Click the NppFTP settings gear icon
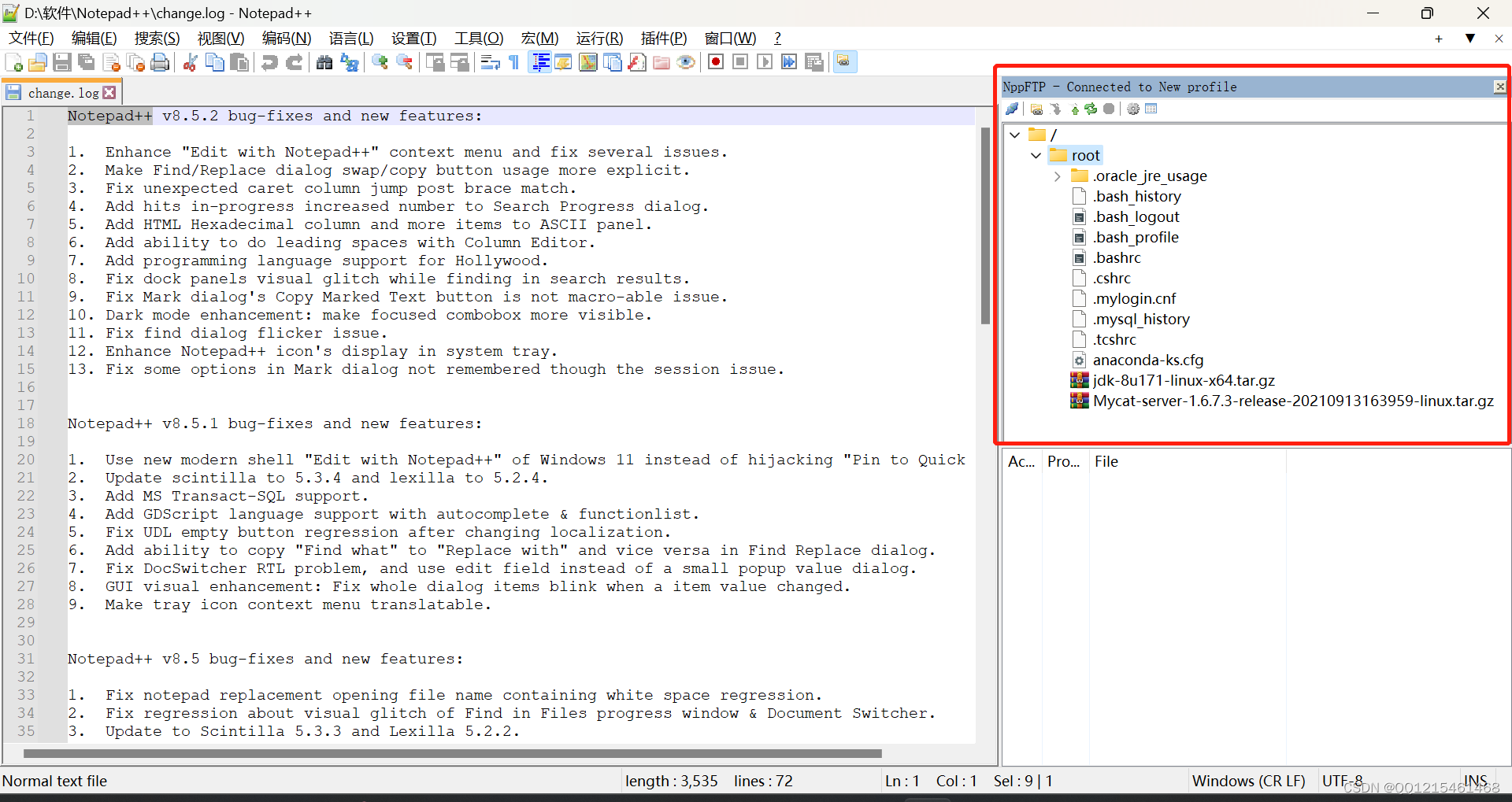 (x=1133, y=109)
